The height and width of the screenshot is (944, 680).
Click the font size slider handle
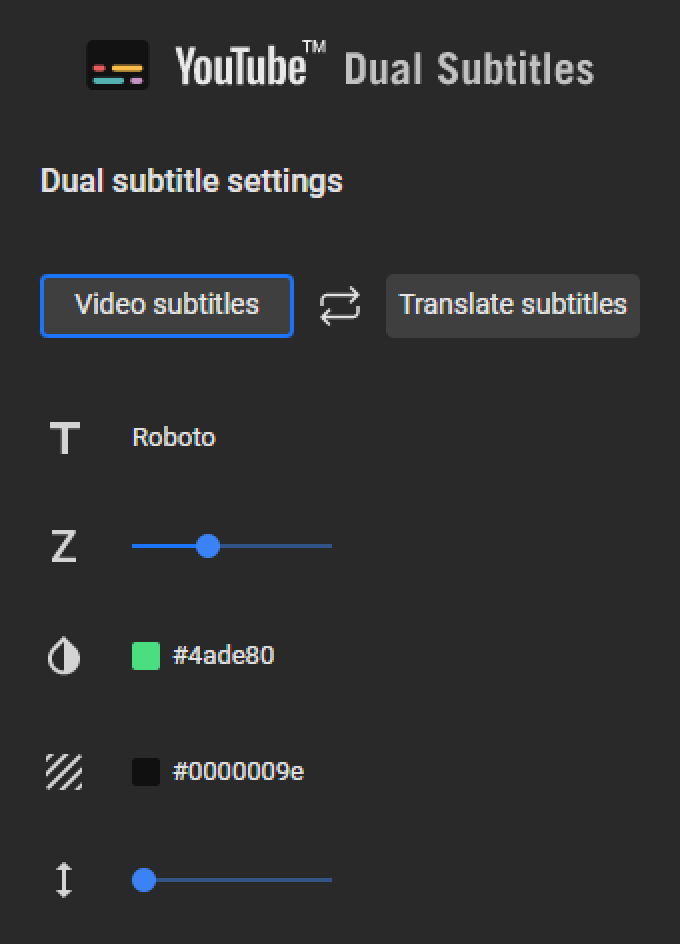[x=207, y=546]
